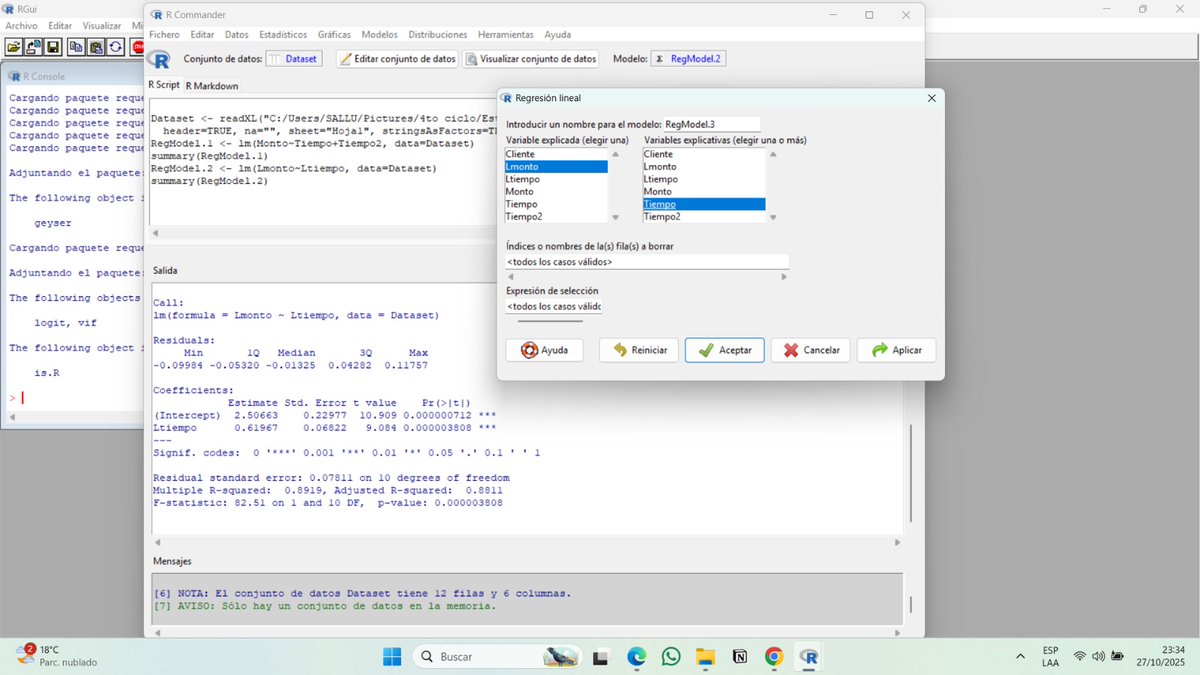This screenshot has width=1200, height=675.
Task: Click the paste icon in RGui toolbar
Action: pos(96,46)
